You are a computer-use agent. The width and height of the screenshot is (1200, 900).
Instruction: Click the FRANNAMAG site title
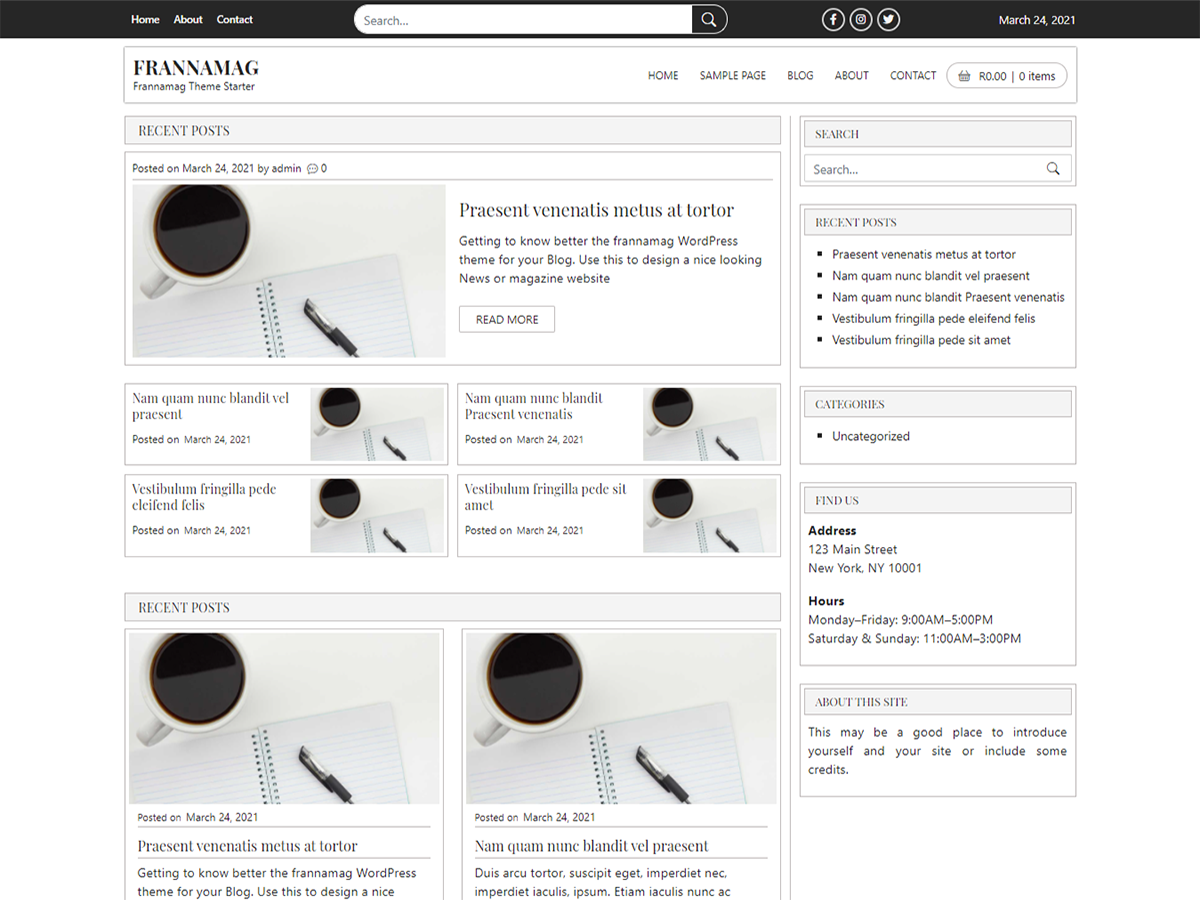195,67
